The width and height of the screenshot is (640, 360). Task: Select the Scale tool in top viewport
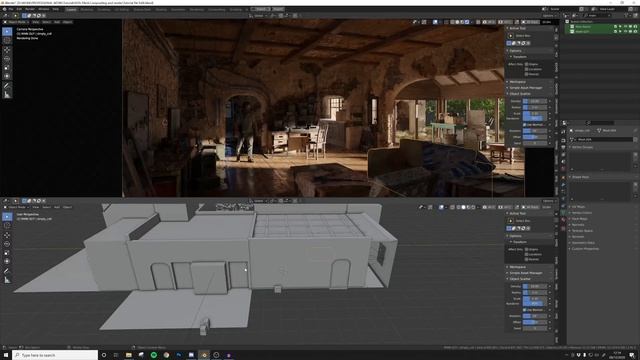click(x=7, y=68)
